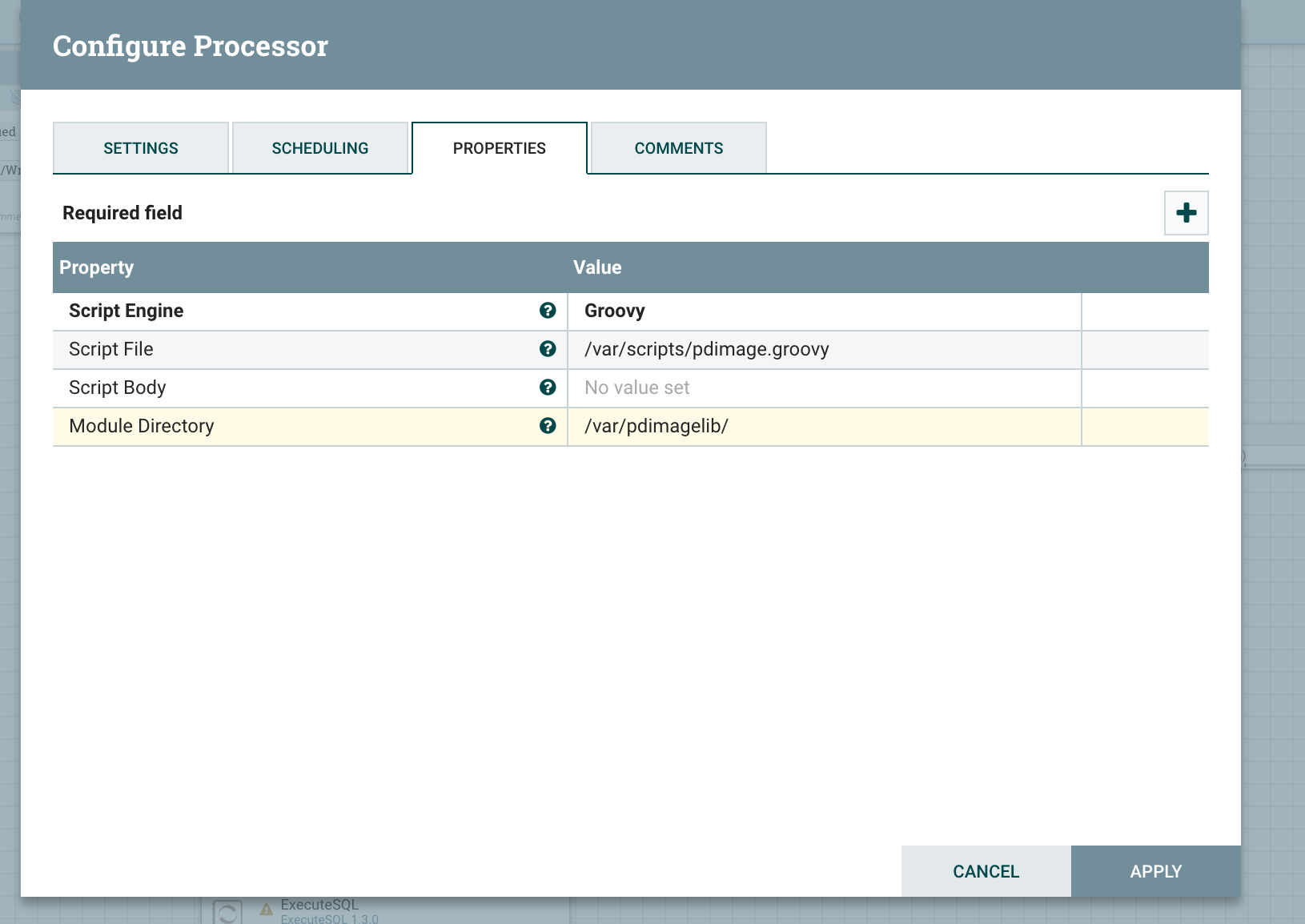Click the Value column header
Image resolution: width=1305 pixels, height=924 pixels.
597,267
